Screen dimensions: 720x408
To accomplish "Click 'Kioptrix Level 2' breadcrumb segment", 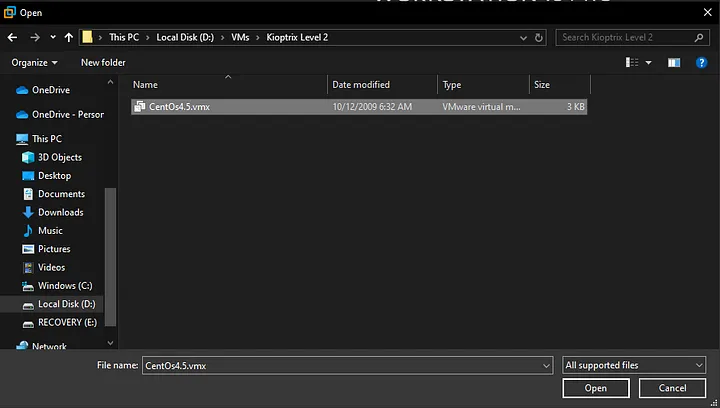I will click(297, 37).
